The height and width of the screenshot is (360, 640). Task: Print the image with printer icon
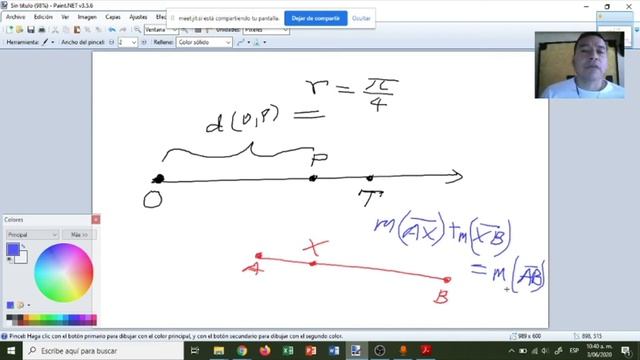[42, 30]
